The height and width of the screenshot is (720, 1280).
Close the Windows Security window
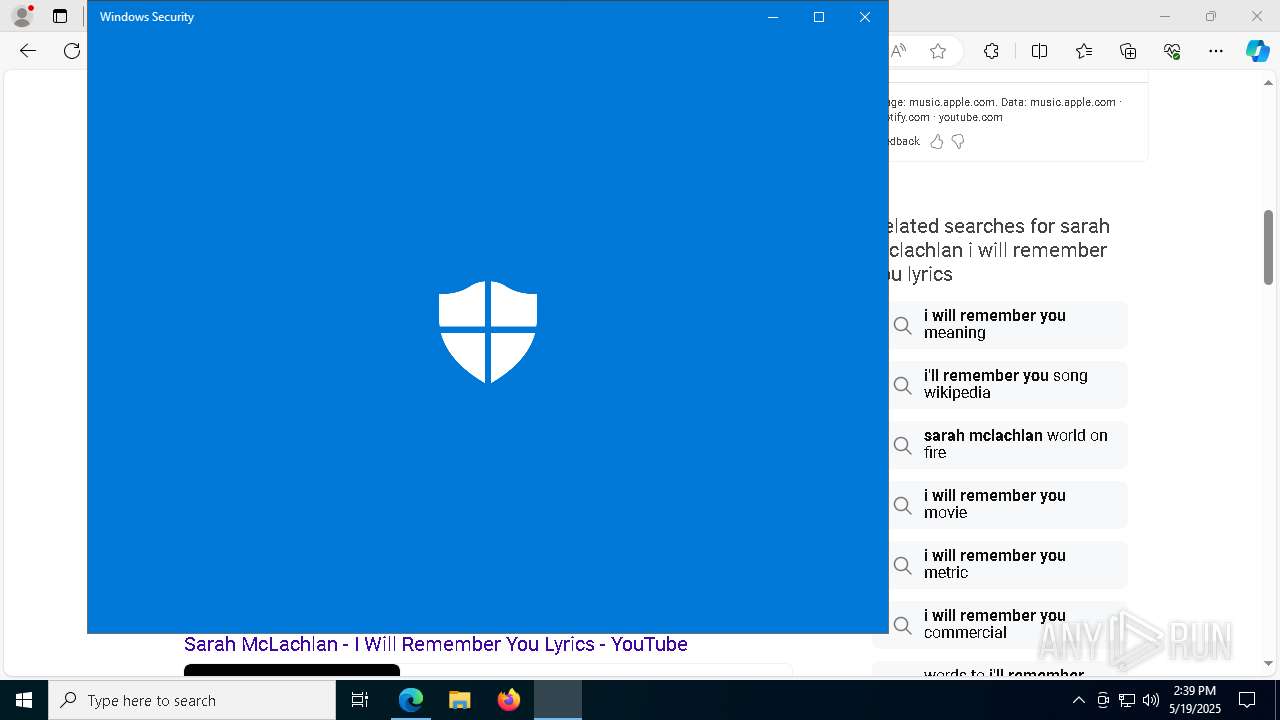[x=865, y=17]
